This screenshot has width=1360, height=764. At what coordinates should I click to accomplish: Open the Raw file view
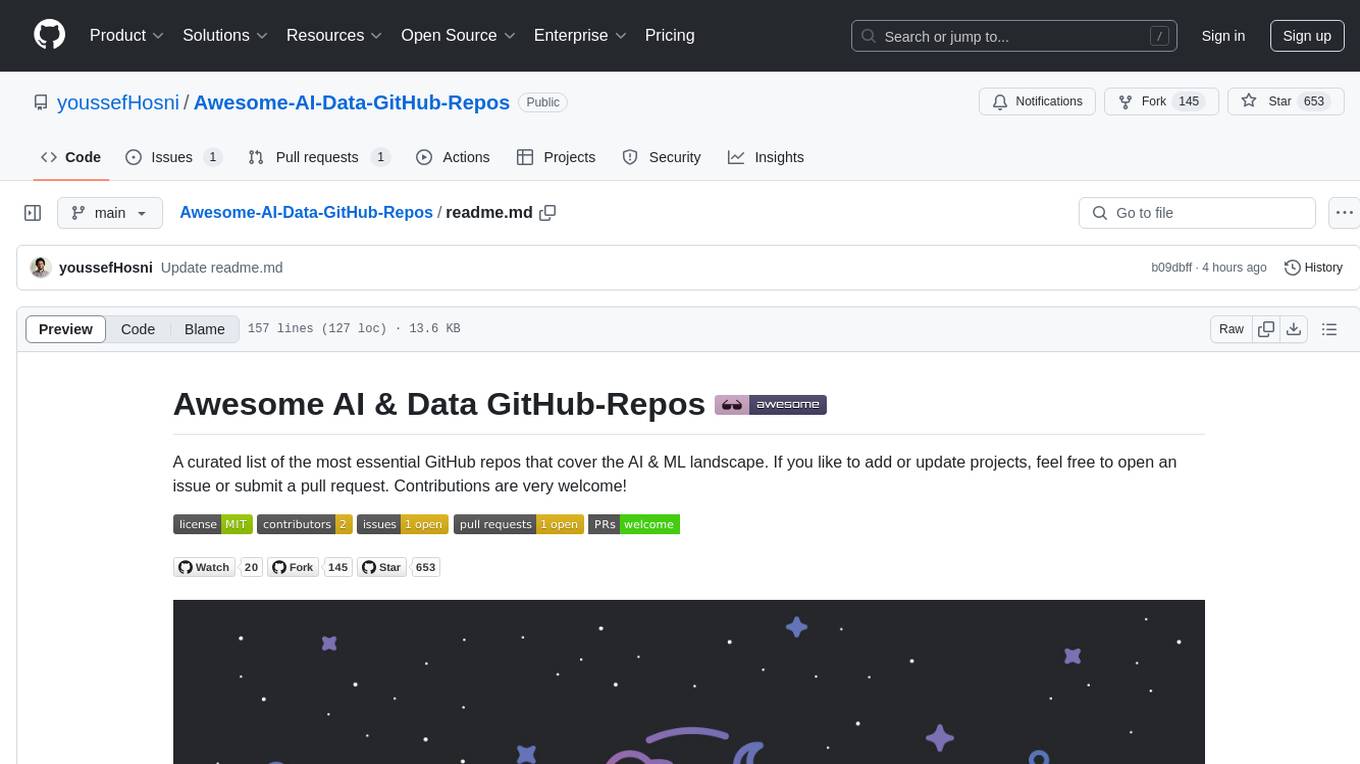tap(1231, 329)
